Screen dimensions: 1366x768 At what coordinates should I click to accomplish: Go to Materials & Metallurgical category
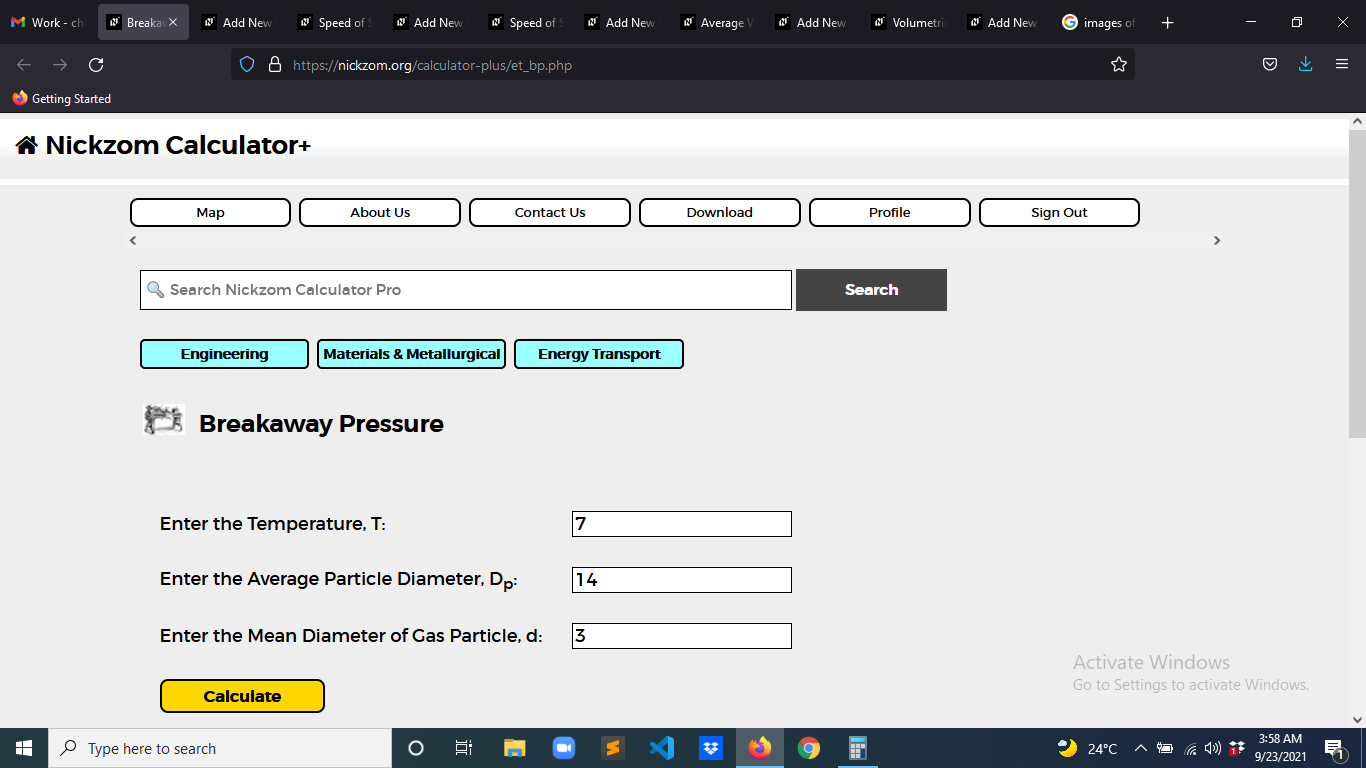tap(411, 354)
